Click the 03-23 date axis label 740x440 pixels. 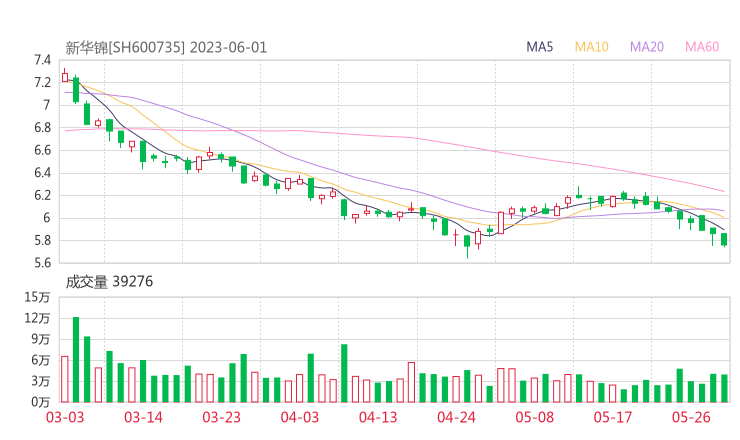pos(221,417)
